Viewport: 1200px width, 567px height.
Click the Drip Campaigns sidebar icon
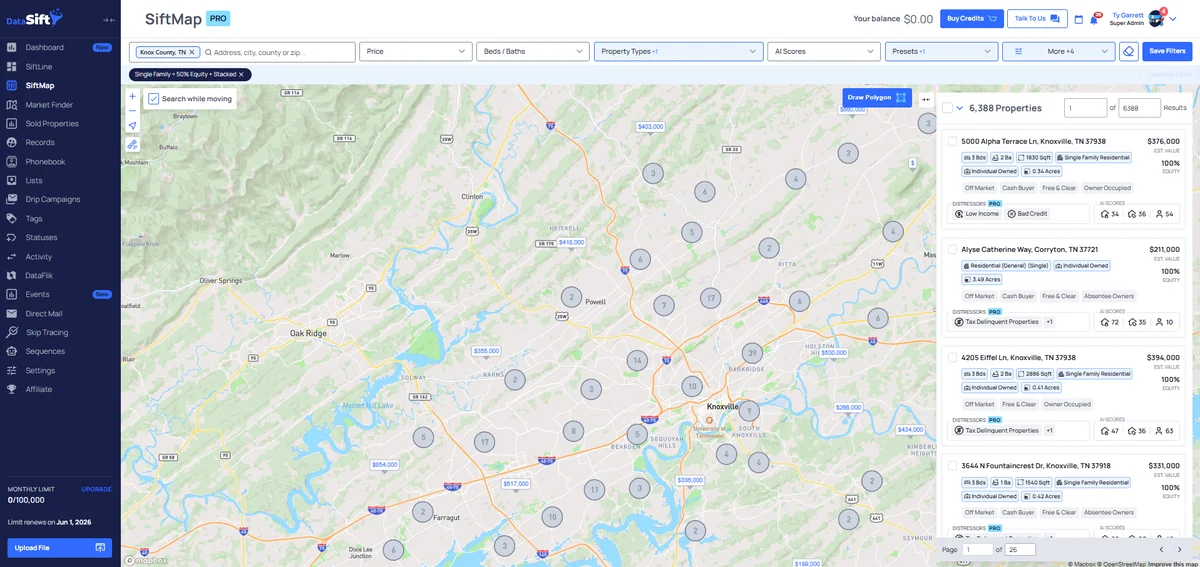[x=12, y=199]
